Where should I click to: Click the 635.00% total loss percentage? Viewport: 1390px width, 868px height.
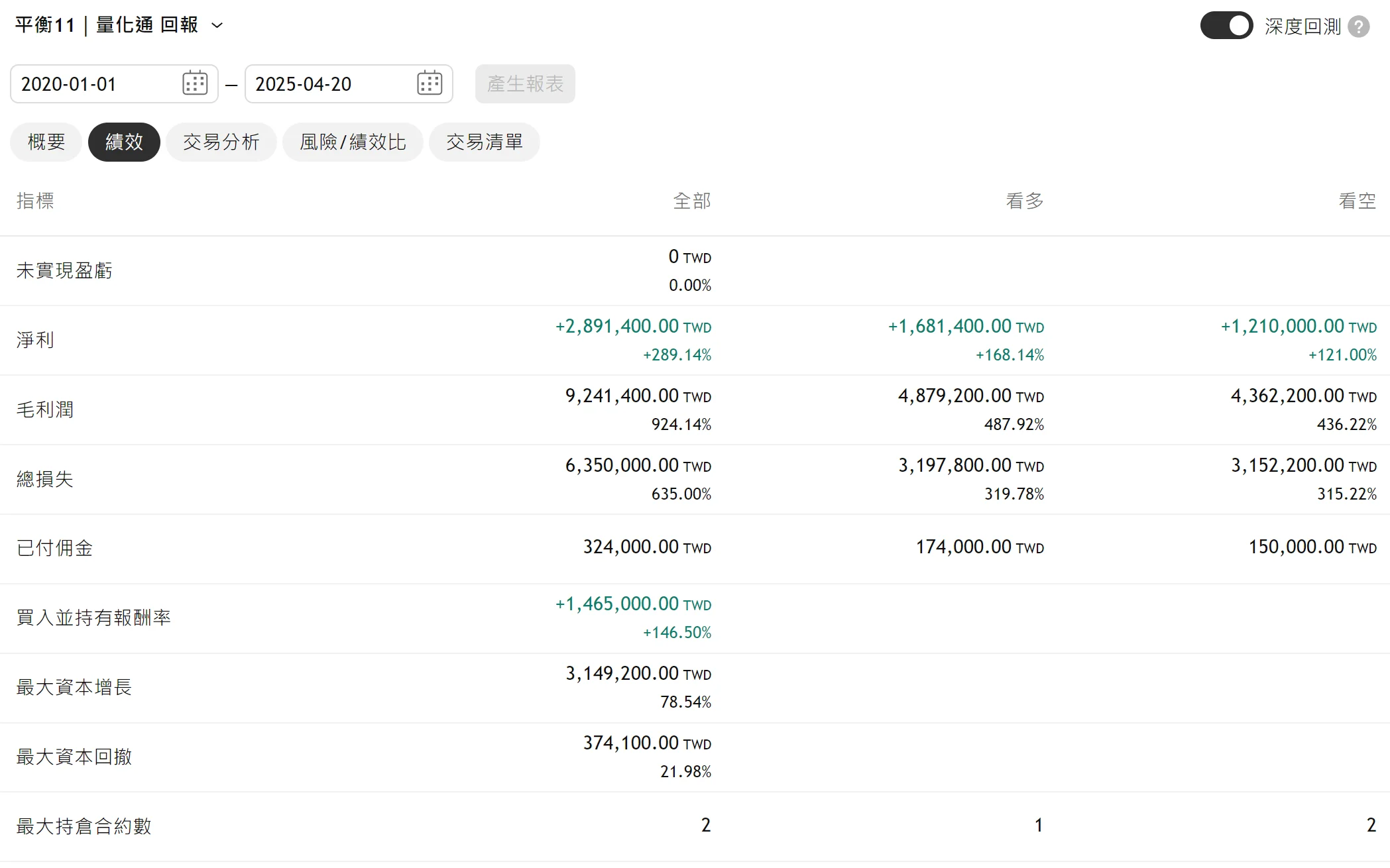tap(681, 494)
